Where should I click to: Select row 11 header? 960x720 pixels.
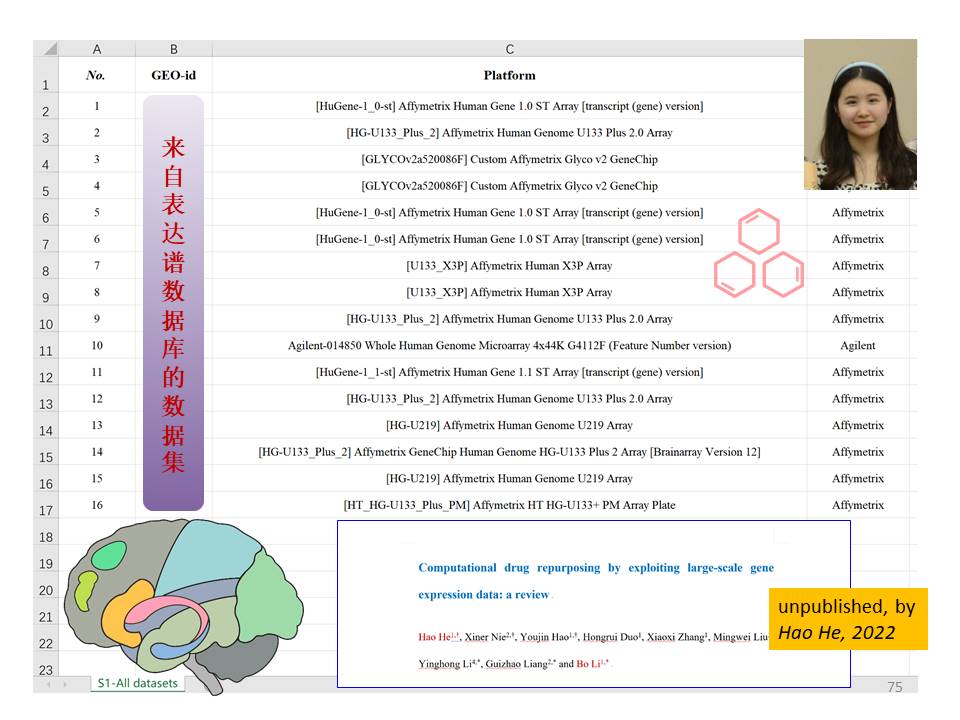pos(46,350)
